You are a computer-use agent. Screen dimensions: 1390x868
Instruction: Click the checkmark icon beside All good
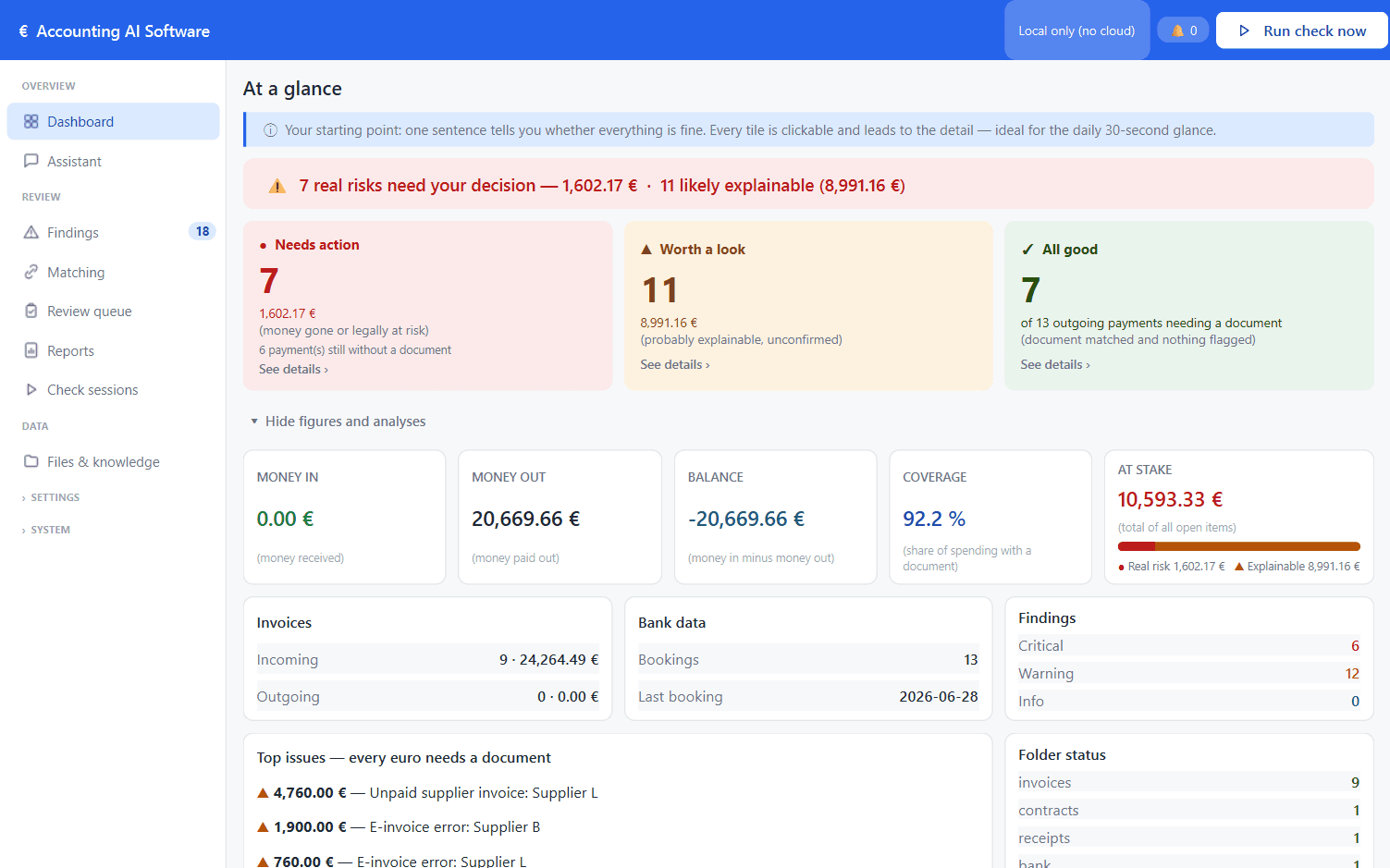click(1027, 250)
